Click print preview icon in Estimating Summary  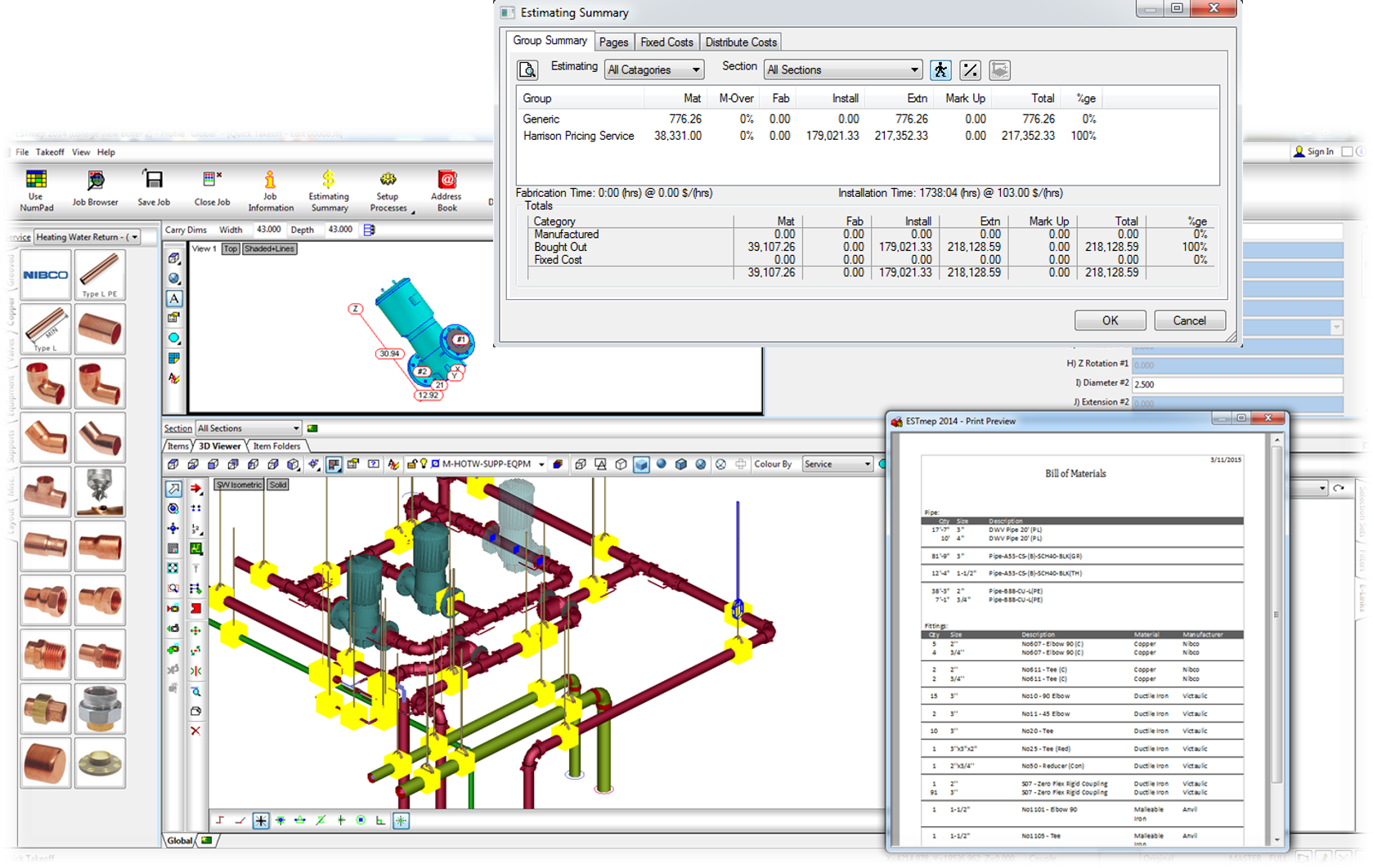[527, 70]
